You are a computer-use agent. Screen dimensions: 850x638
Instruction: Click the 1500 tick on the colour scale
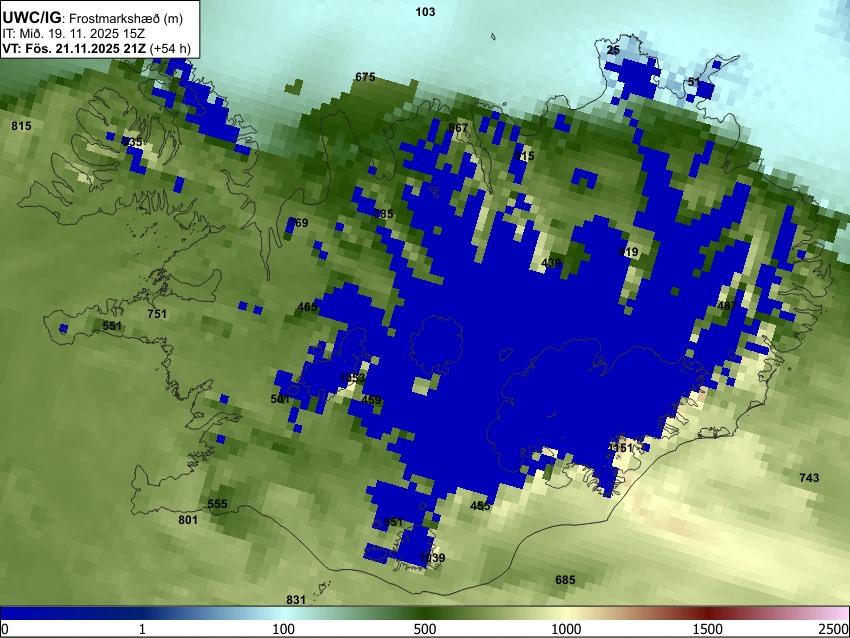(708, 629)
